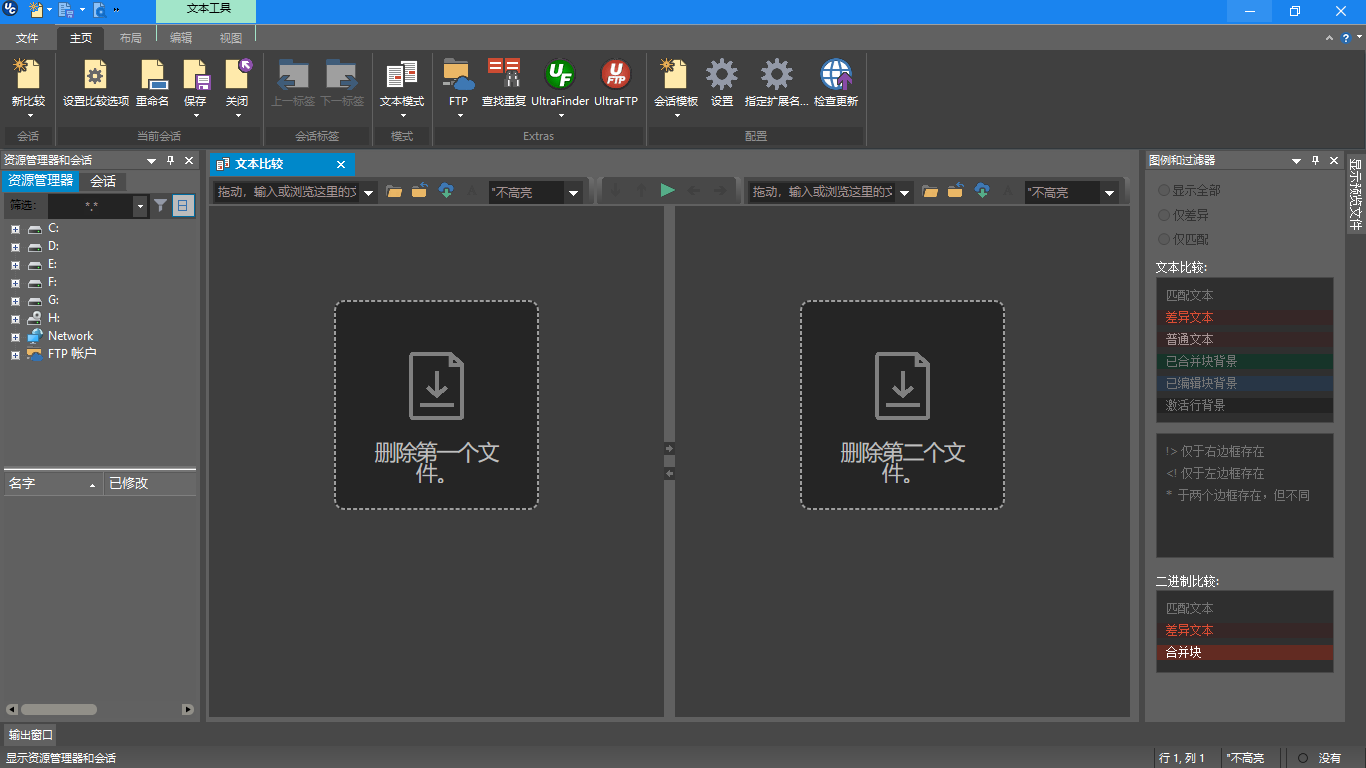This screenshot has width=1366, height=768.
Task: Go to 上一标签 previous session tab
Action: (x=293, y=82)
